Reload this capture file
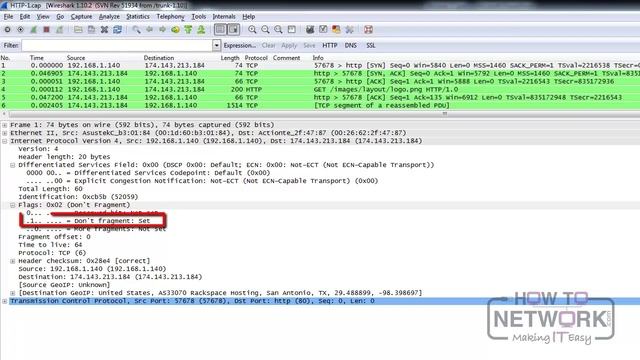The height and width of the screenshot is (360, 640). pos(118,30)
